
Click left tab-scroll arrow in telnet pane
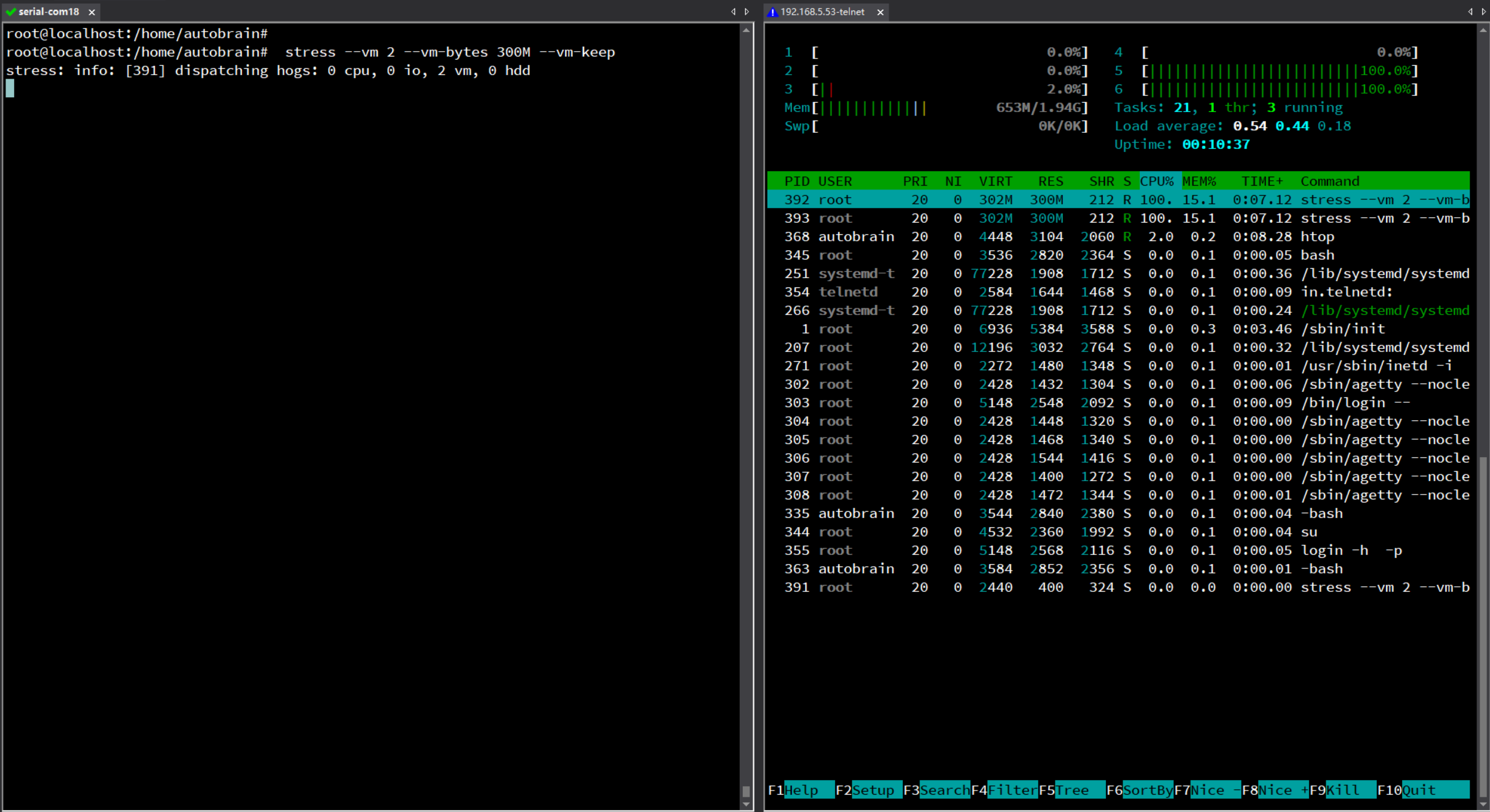click(1470, 12)
